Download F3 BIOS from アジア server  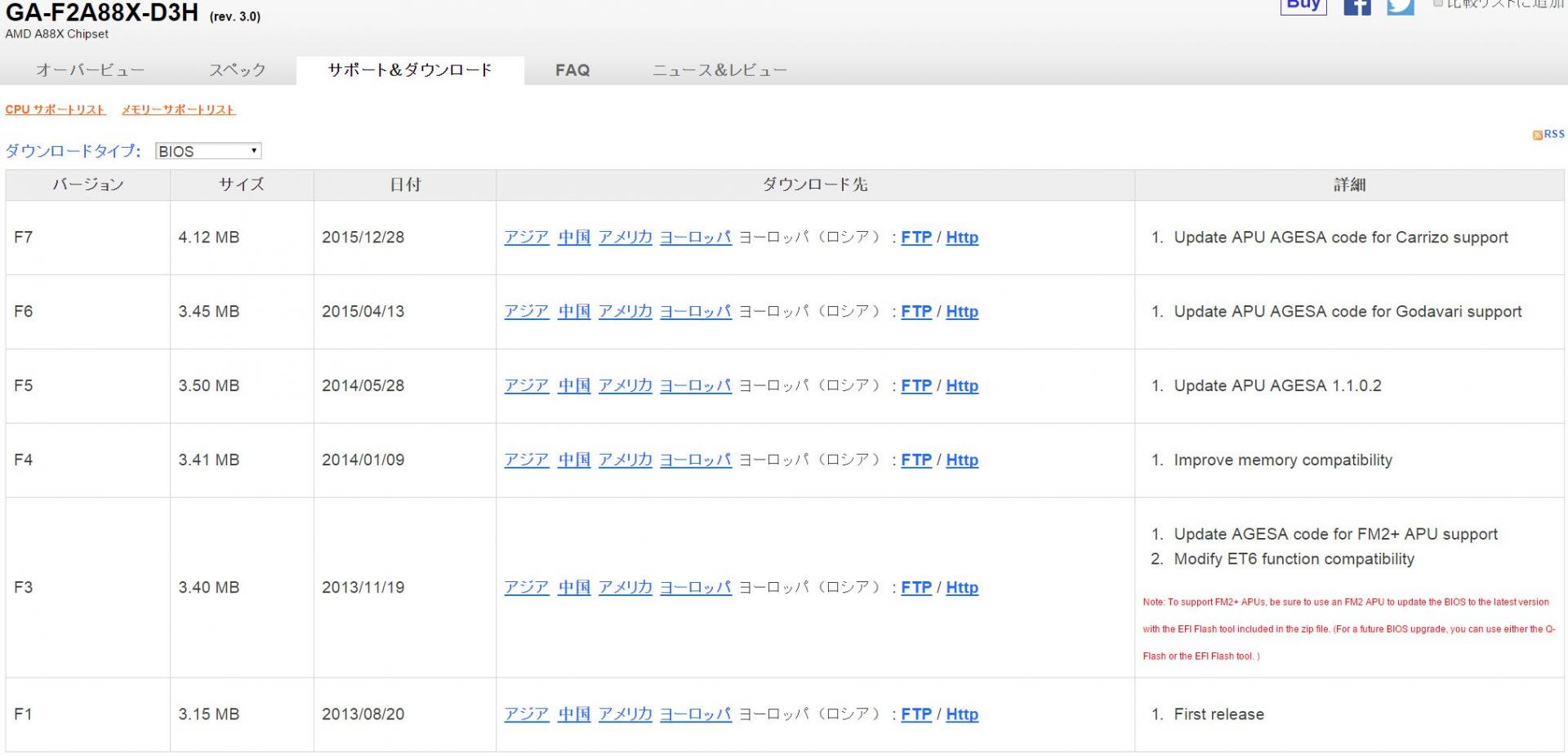(x=527, y=588)
